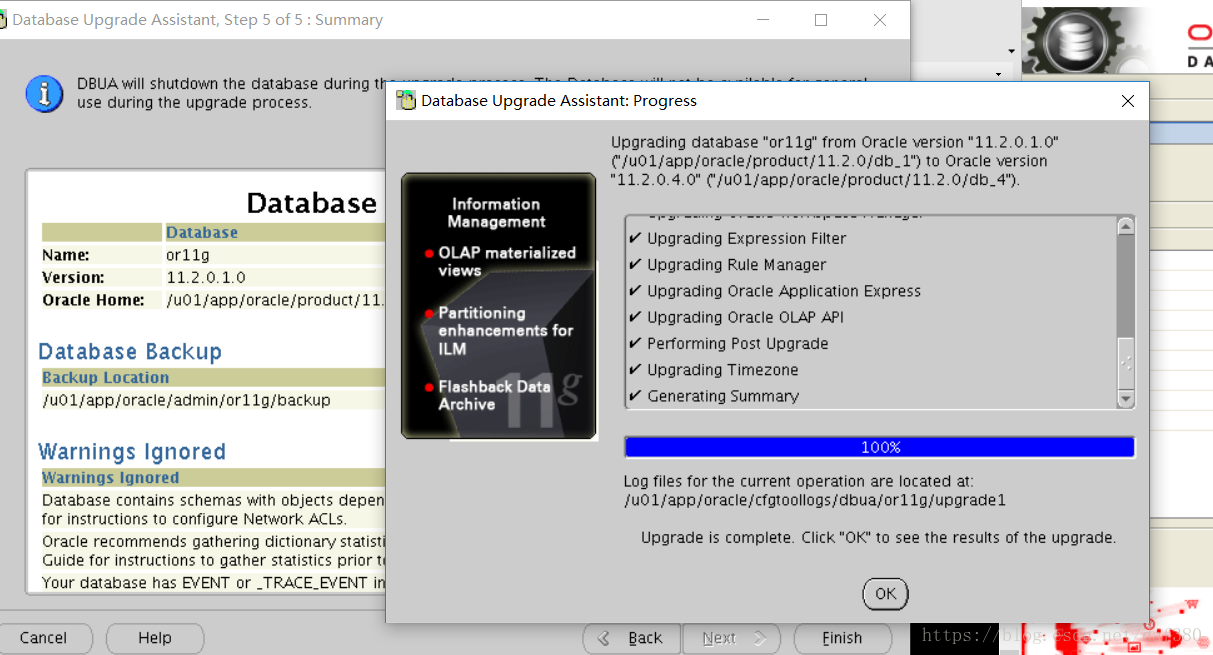
Task: Close the Database Upgrade Assistant Progress dialog
Action: tap(1128, 101)
